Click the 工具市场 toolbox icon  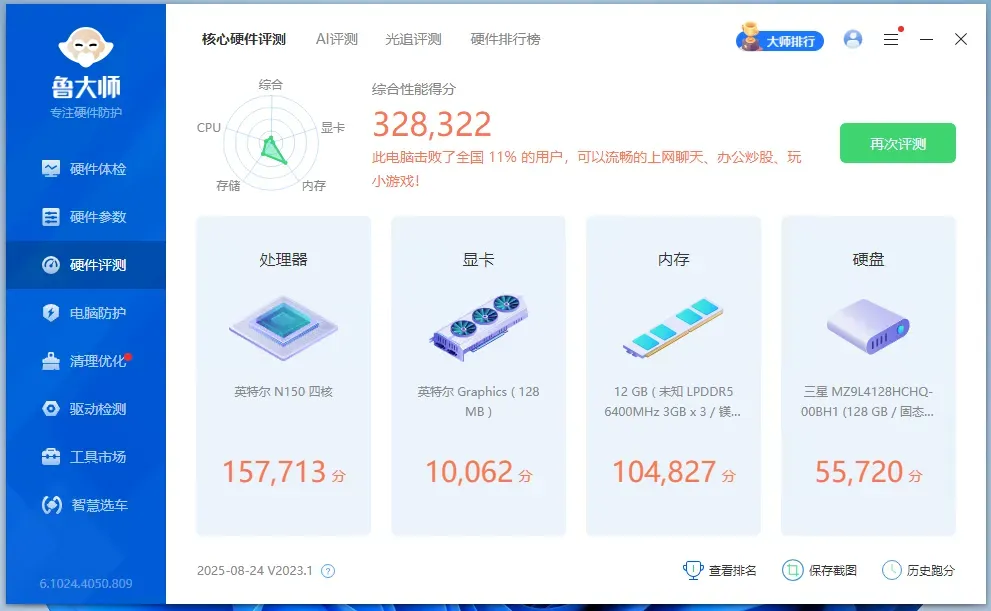point(51,457)
